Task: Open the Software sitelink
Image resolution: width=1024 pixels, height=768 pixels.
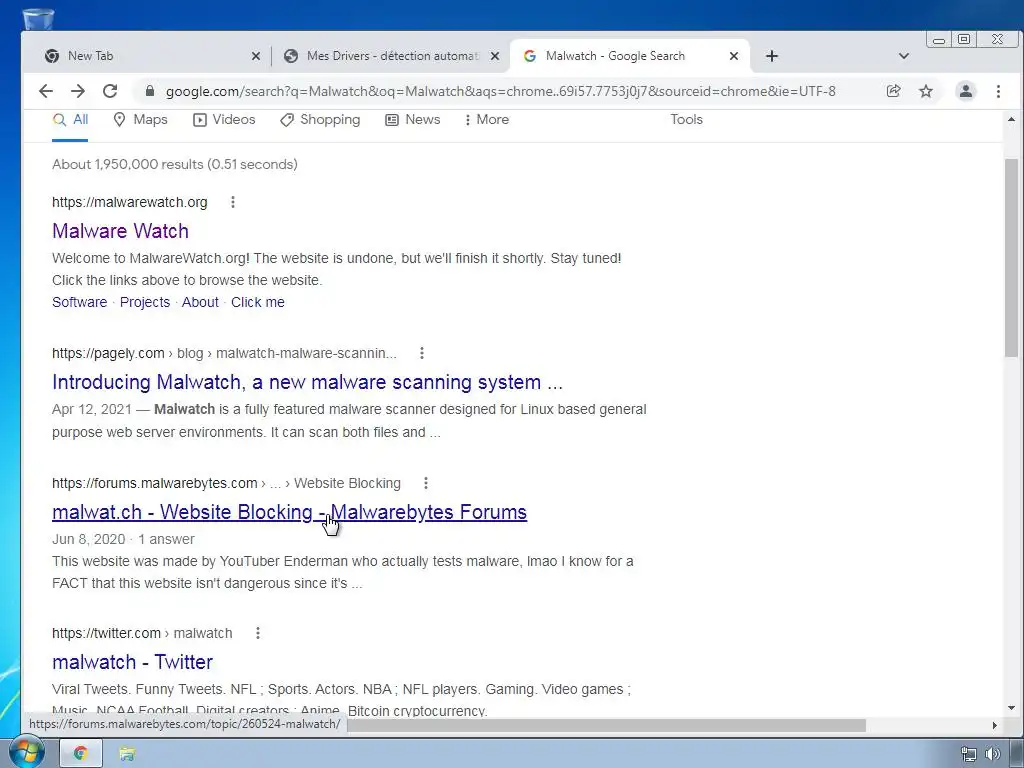Action: point(80,302)
